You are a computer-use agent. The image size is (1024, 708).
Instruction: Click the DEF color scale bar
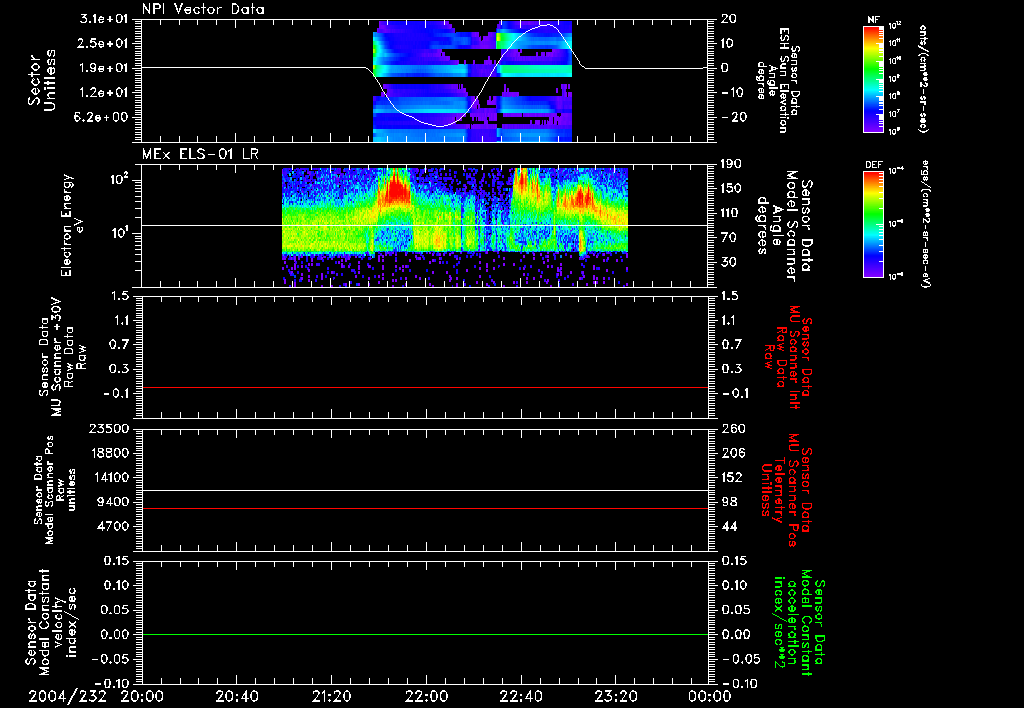pos(873,224)
